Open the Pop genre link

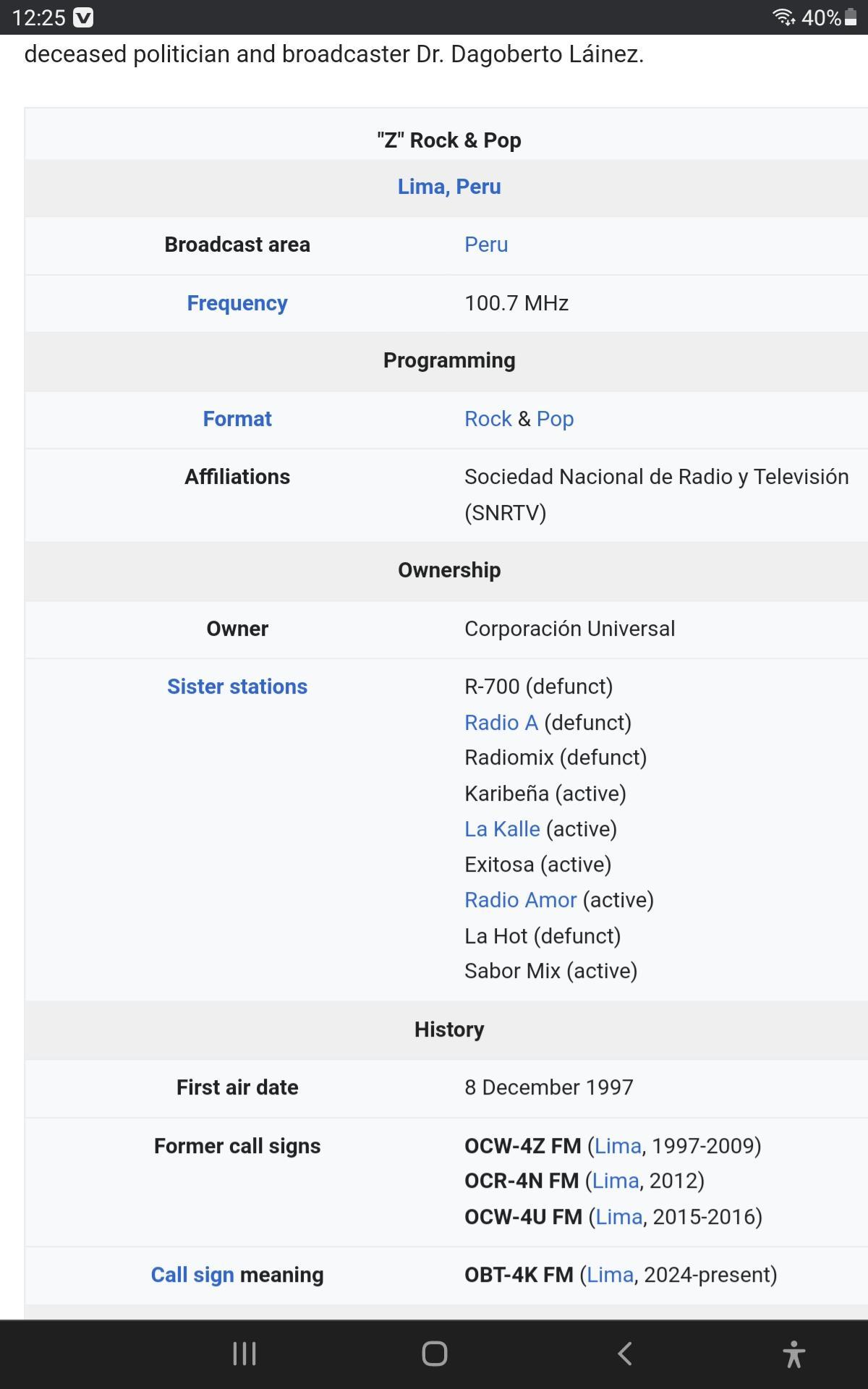tap(555, 419)
